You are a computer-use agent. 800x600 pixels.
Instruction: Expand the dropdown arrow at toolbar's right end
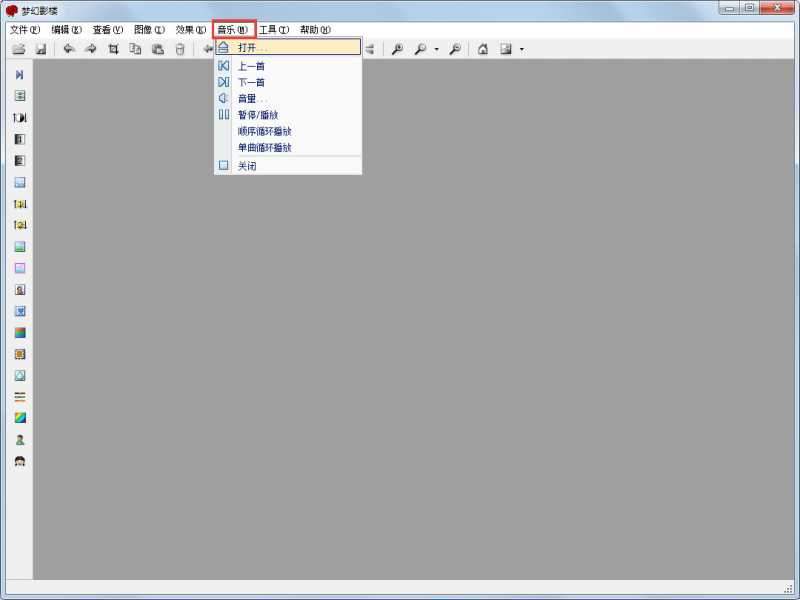tap(521, 49)
